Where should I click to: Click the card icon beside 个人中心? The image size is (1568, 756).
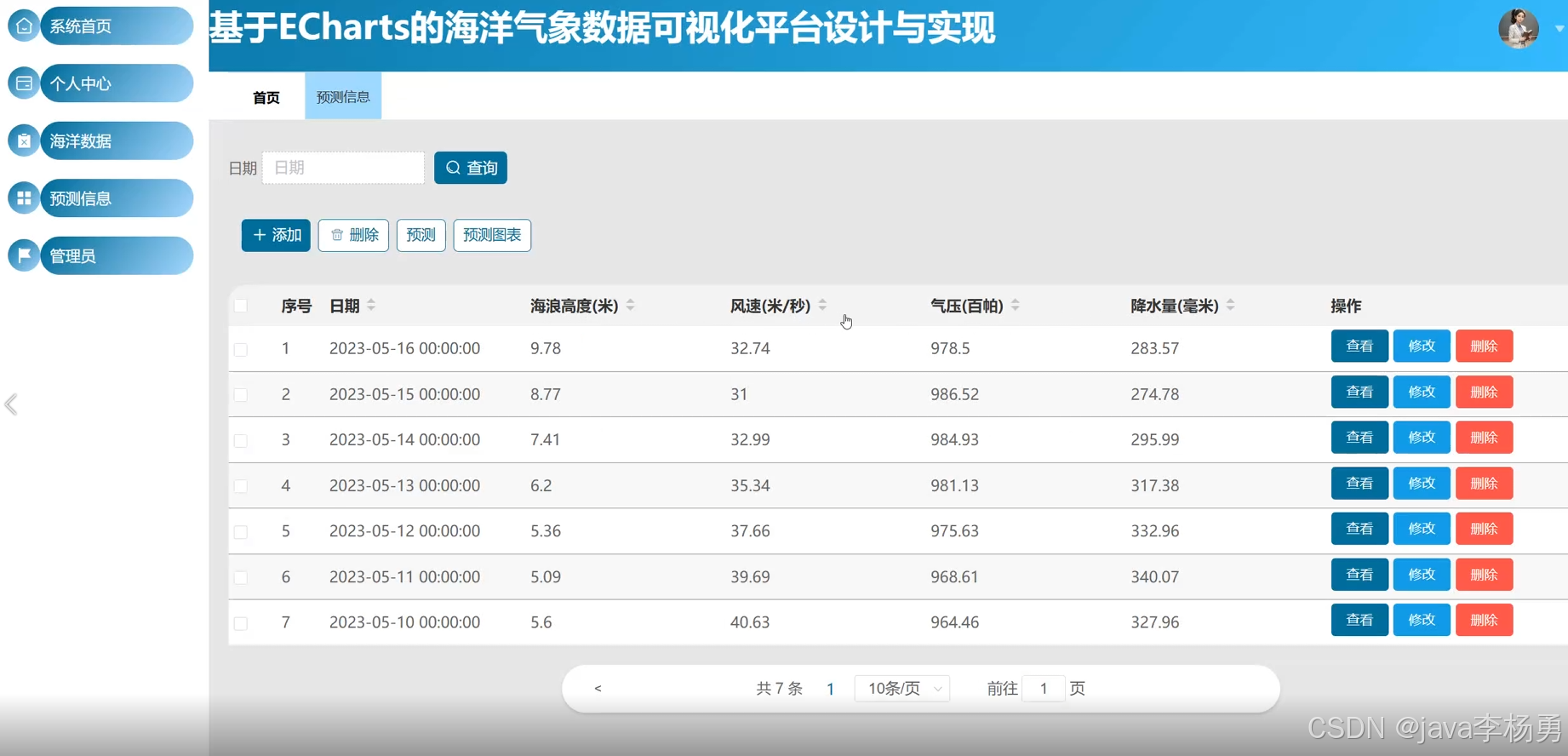[24, 83]
